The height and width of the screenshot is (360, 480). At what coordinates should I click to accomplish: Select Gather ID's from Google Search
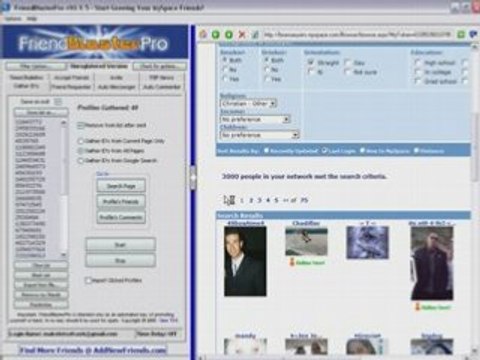(80, 161)
